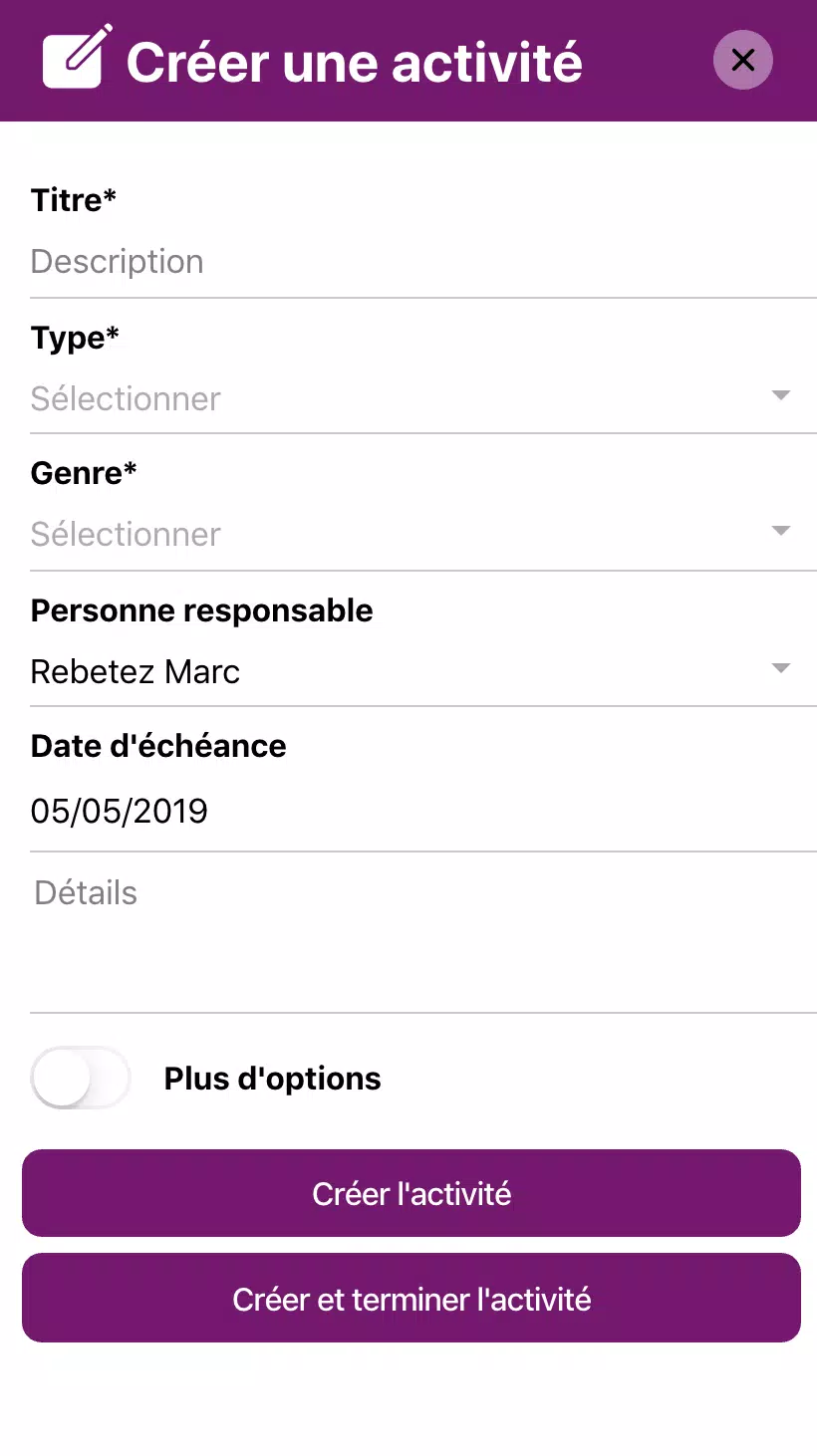Click the Créer l'activité button
The image size is (817, 1456).
pyautogui.click(x=411, y=1193)
